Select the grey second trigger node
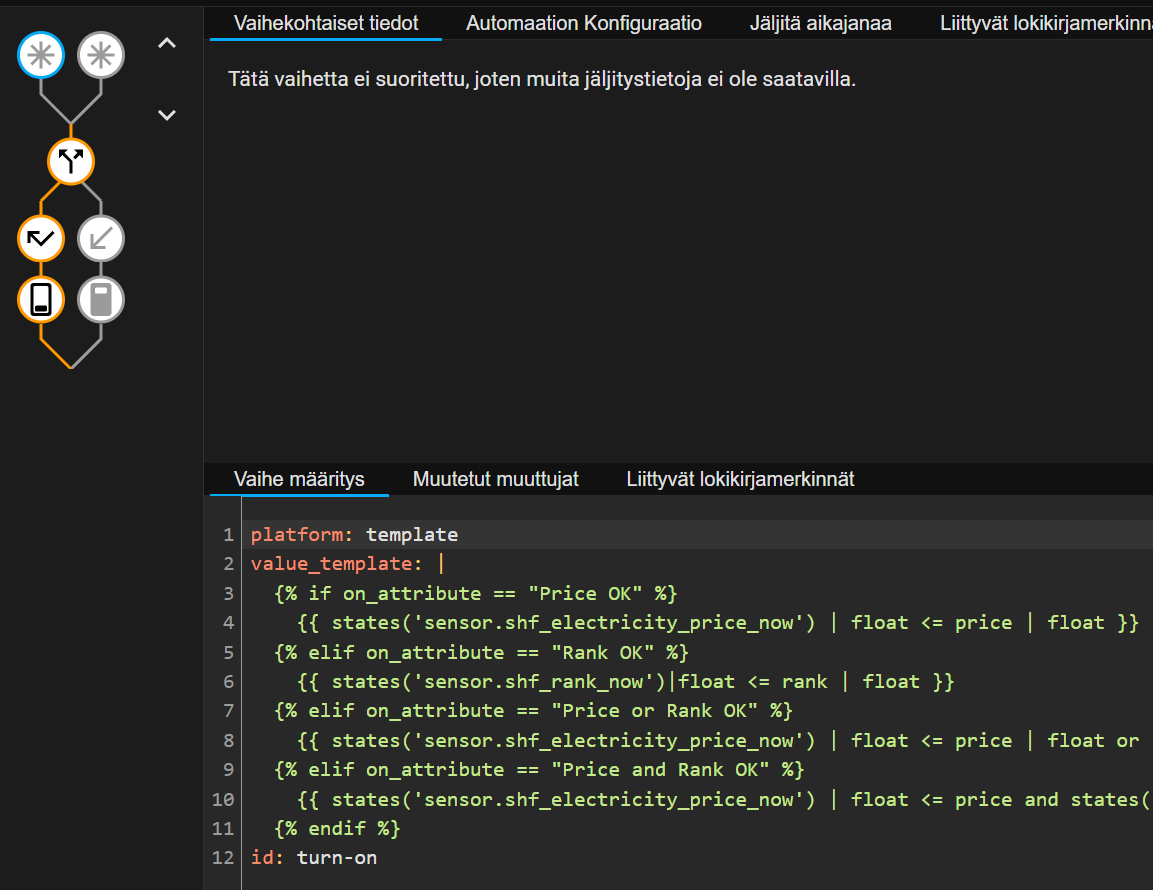The height and width of the screenshot is (890, 1153). (101, 57)
